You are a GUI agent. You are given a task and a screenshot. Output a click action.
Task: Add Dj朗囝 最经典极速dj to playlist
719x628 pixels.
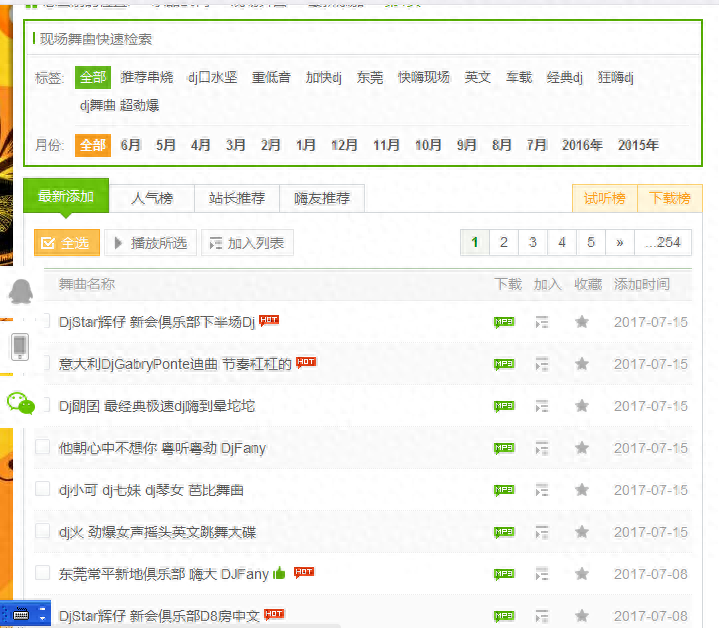(542, 406)
